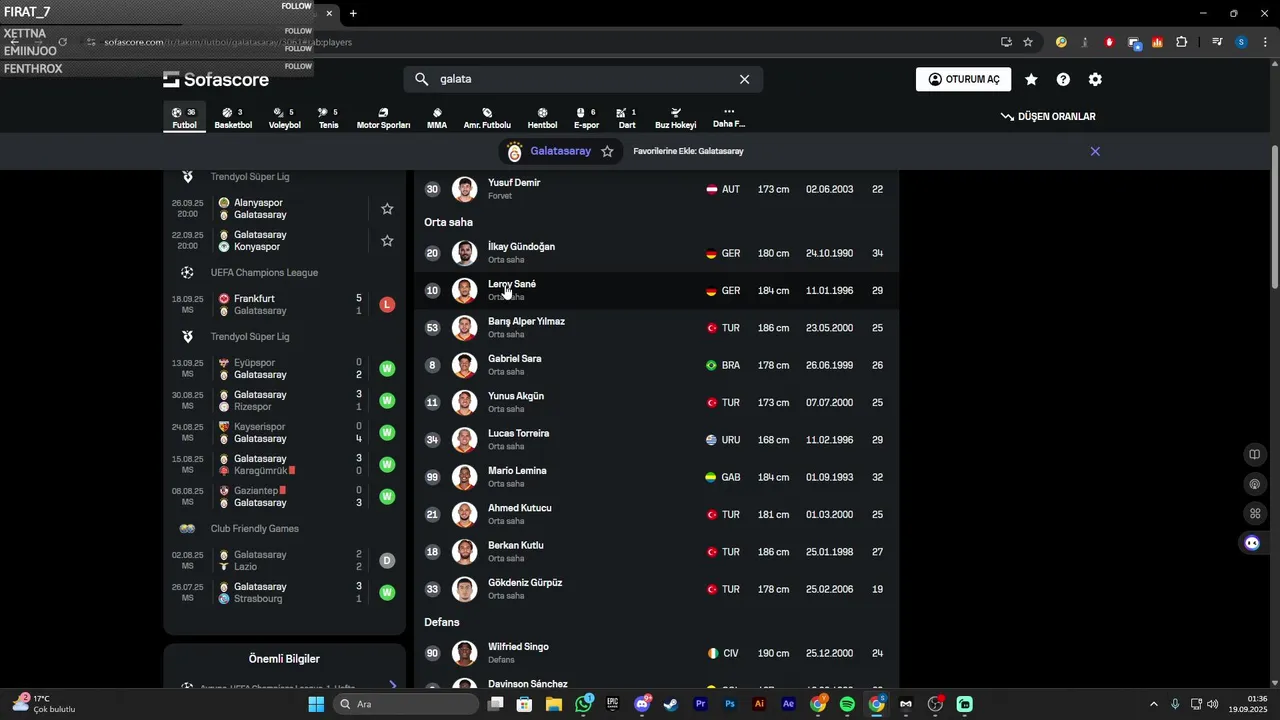The height and width of the screenshot is (720, 1280).
Task: Expand the Daha Fazla more sports menu
Action: 729,118
